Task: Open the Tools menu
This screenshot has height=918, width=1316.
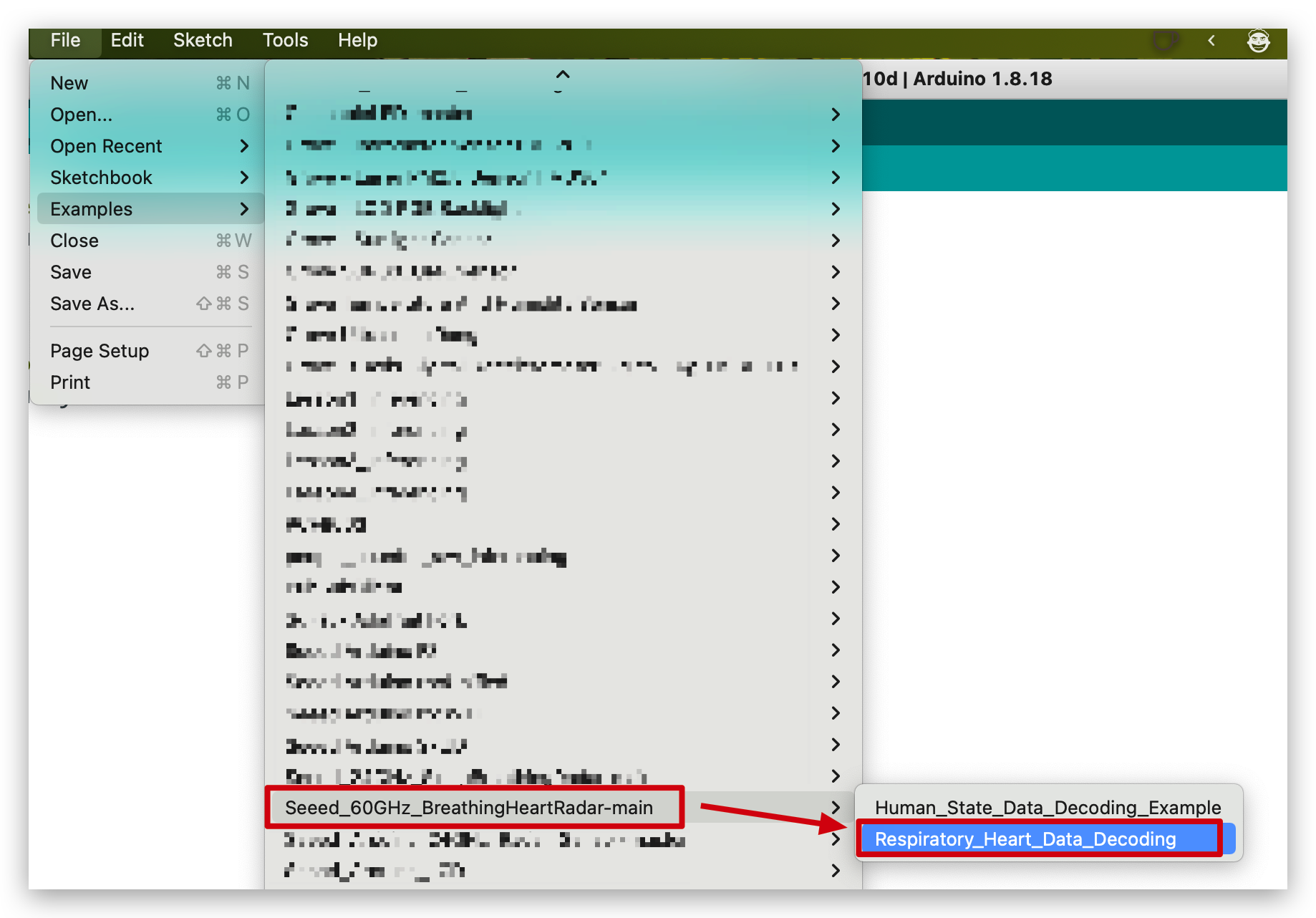Action: click(285, 40)
